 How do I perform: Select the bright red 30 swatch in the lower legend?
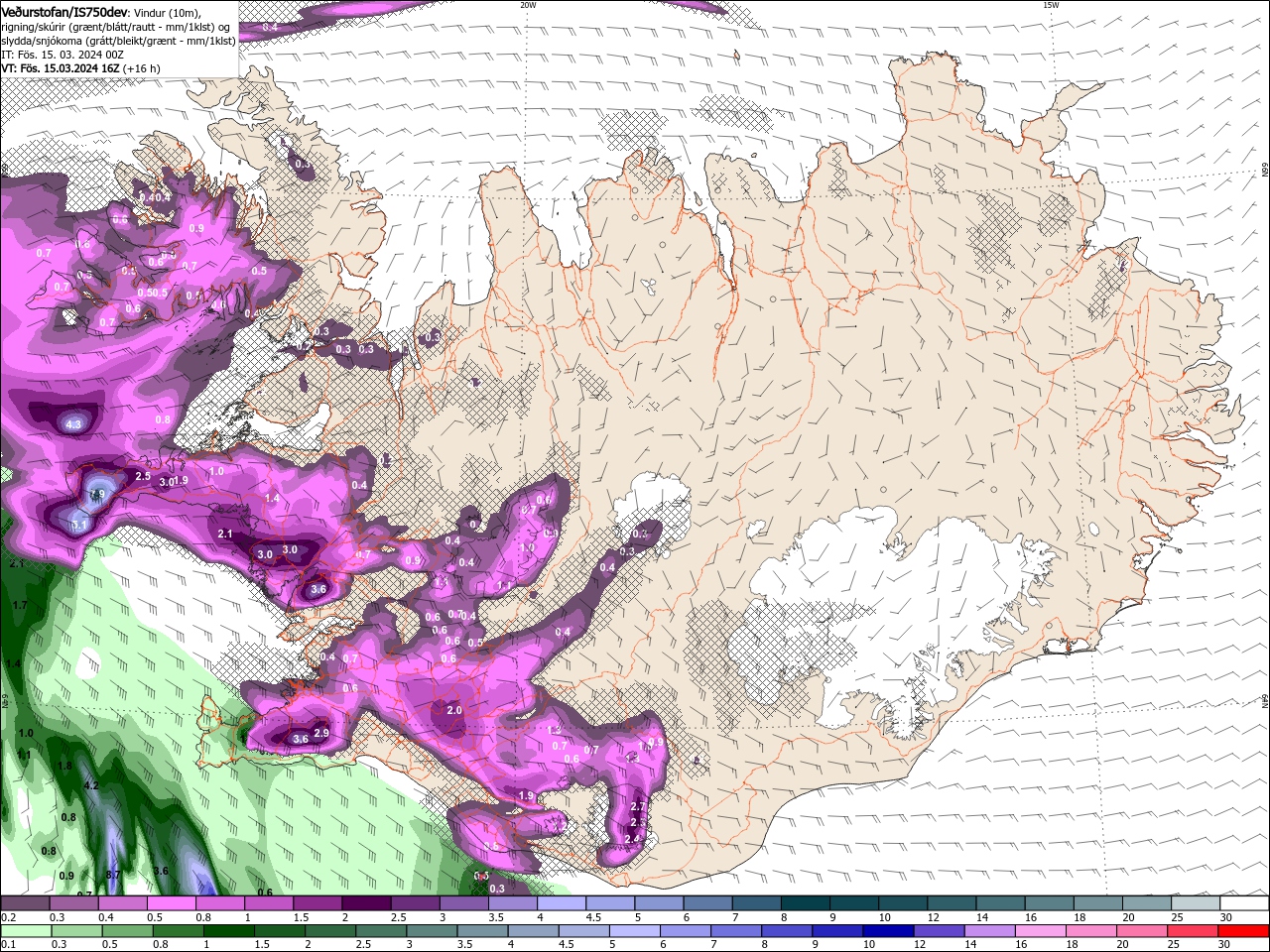point(1243,931)
